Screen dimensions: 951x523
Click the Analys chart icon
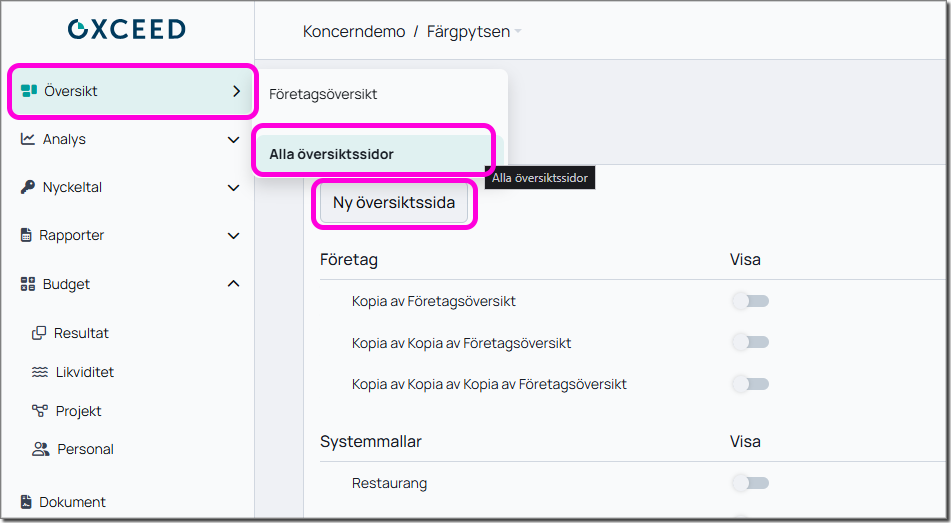click(28, 139)
